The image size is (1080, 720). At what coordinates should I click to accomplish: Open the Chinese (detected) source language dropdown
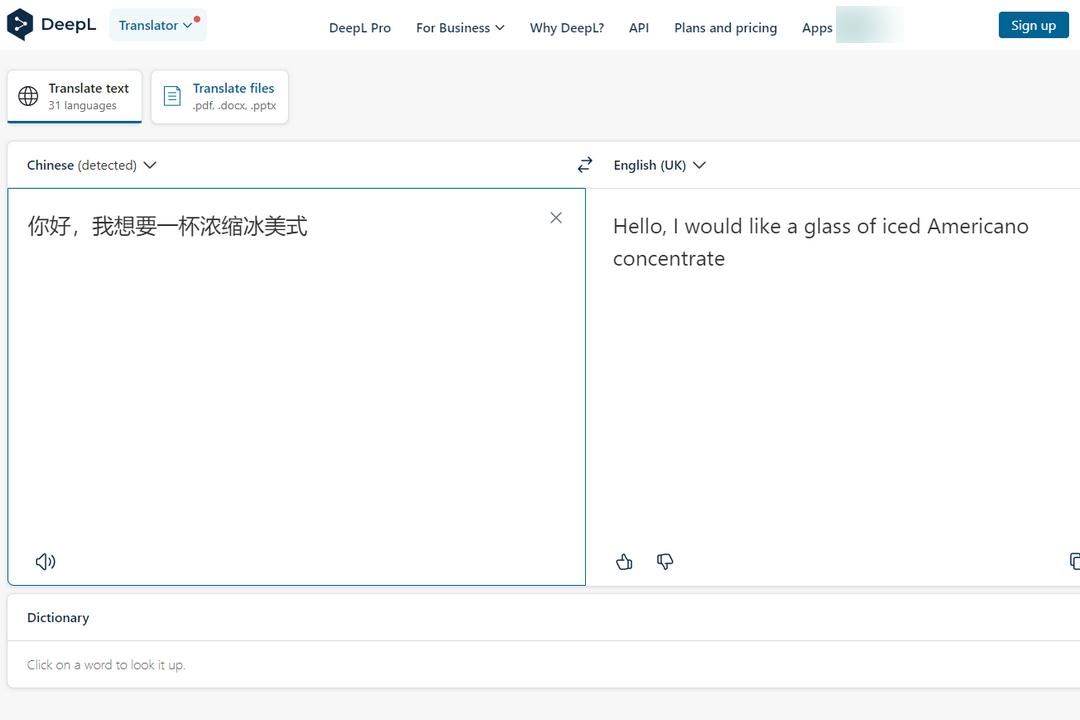(x=92, y=165)
